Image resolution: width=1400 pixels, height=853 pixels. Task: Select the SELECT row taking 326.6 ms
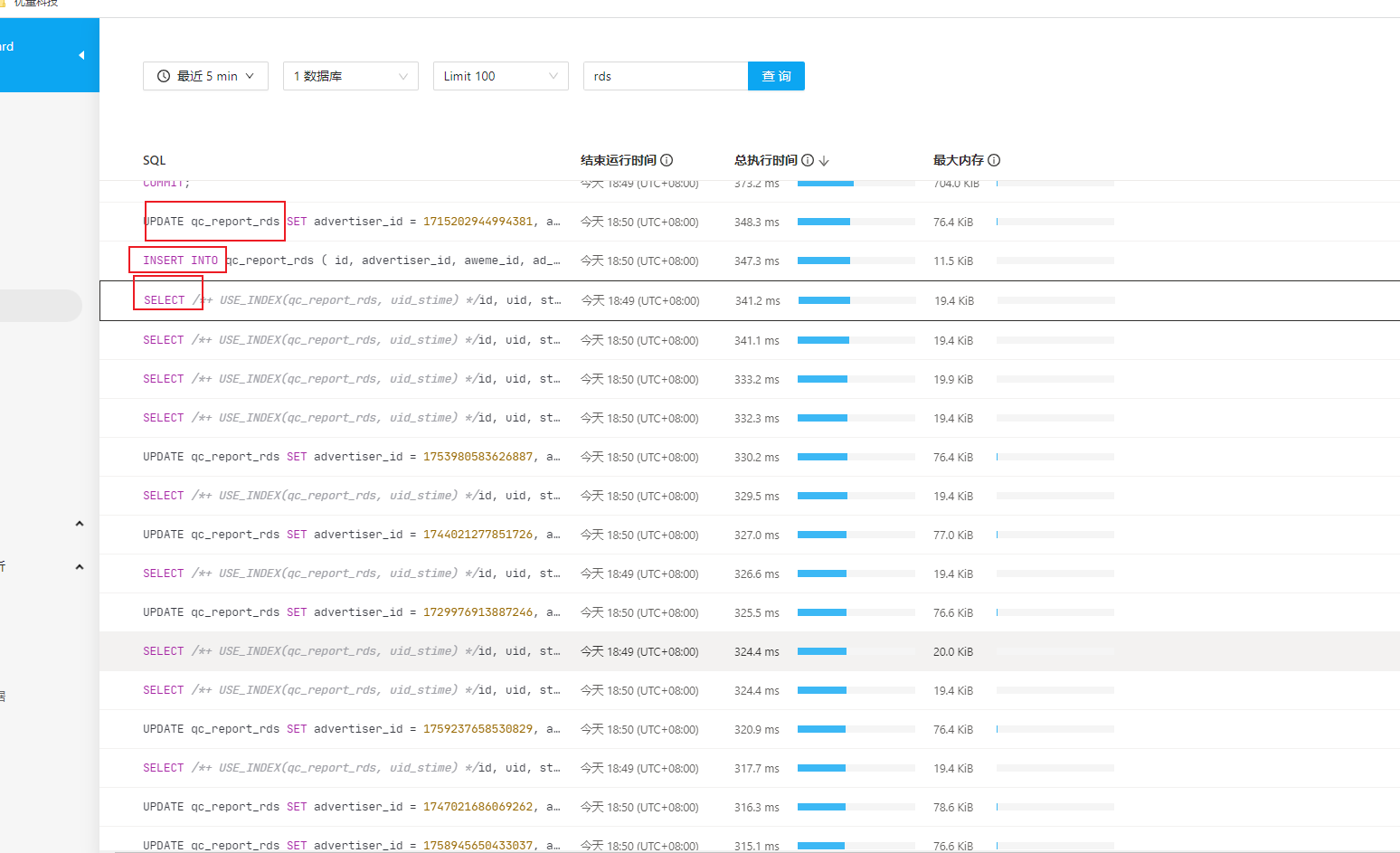[x=750, y=573]
